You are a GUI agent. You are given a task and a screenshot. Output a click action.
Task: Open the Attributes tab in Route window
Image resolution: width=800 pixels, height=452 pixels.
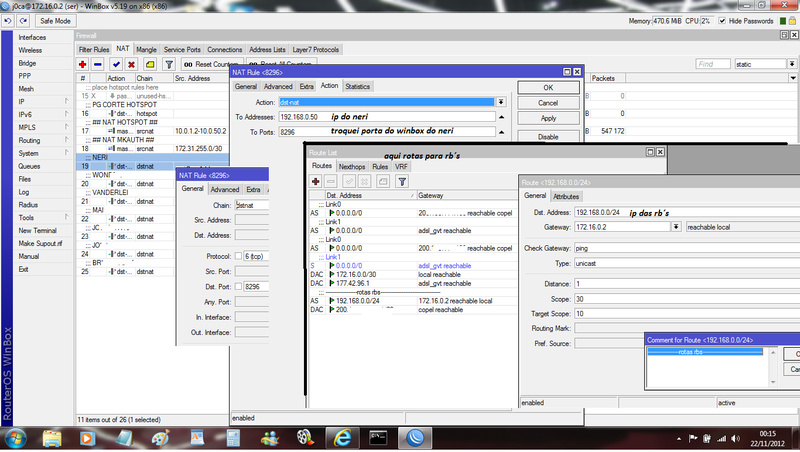(x=566, y=196)
